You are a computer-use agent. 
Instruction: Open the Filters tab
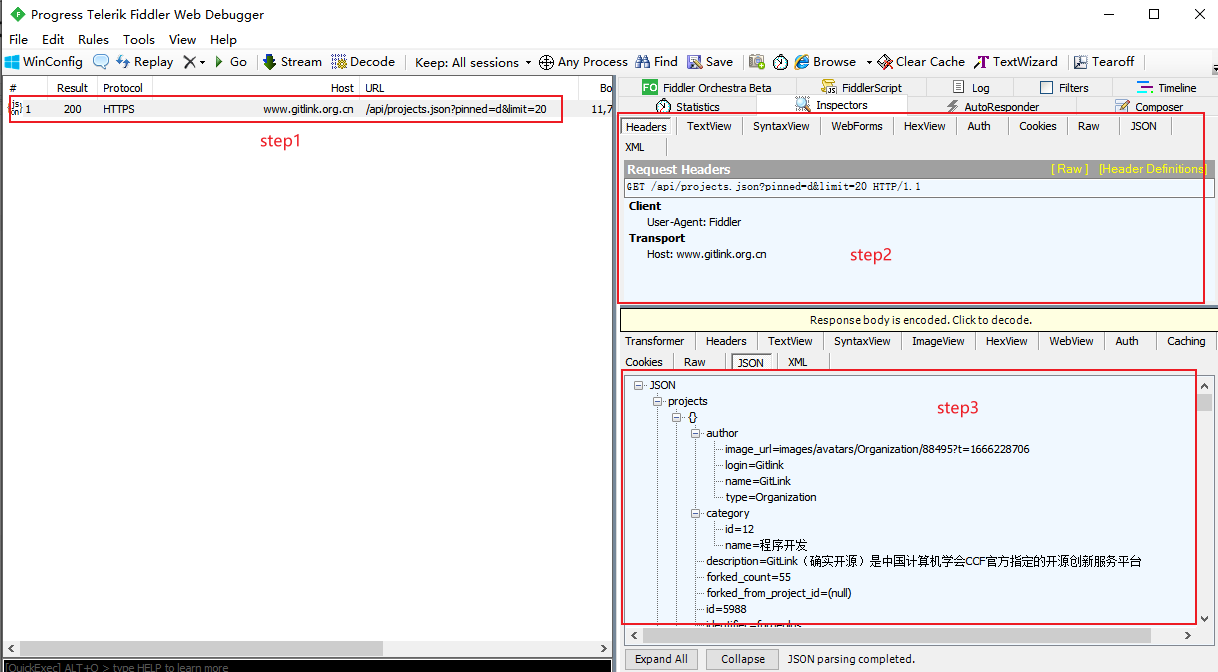[x=1064, y=88]
